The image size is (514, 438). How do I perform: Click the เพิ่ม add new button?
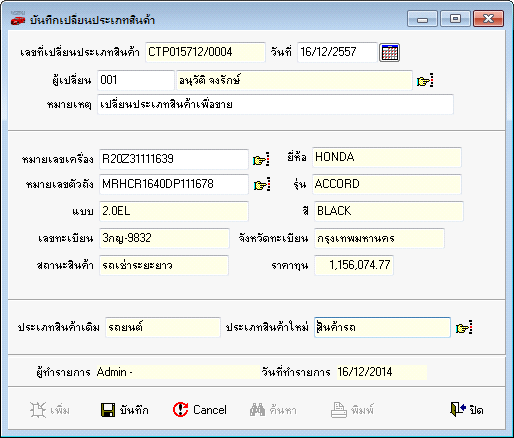(x=50, y=410)
